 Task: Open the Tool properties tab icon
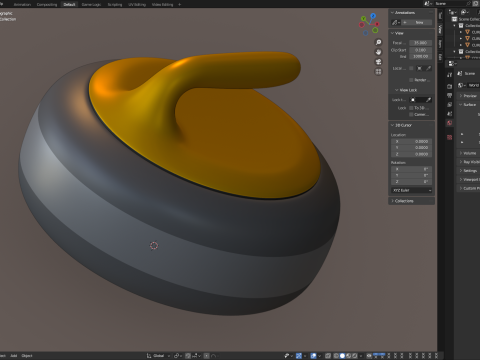coord(450,75)
